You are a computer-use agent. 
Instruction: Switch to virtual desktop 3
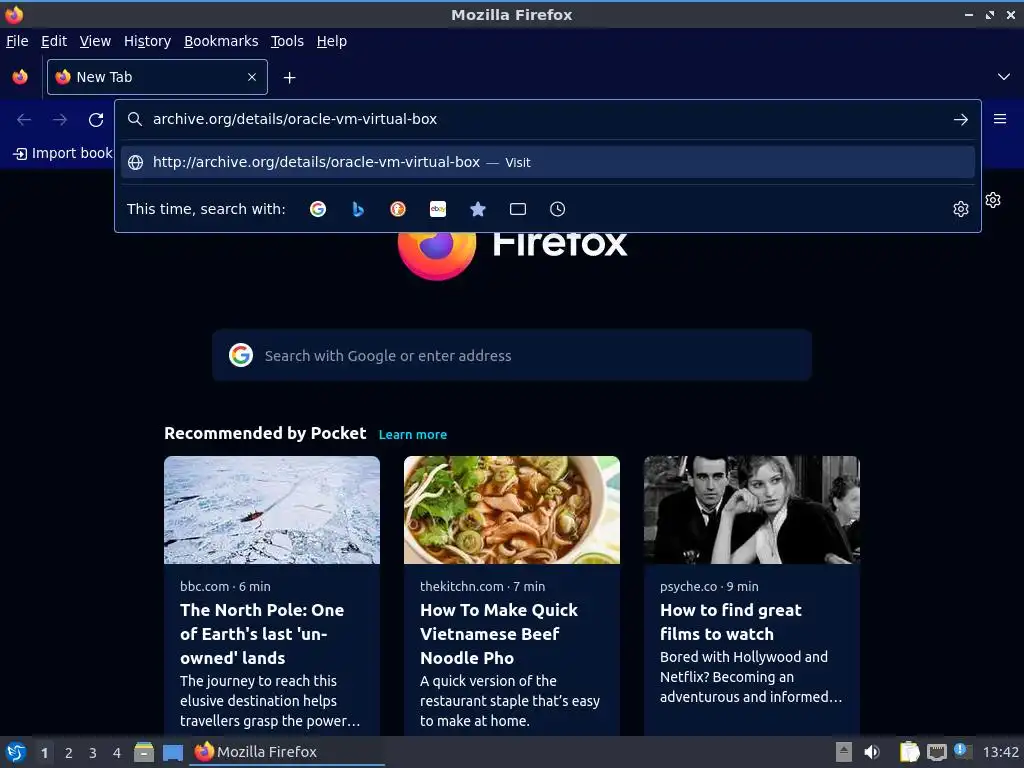point(93,753)
